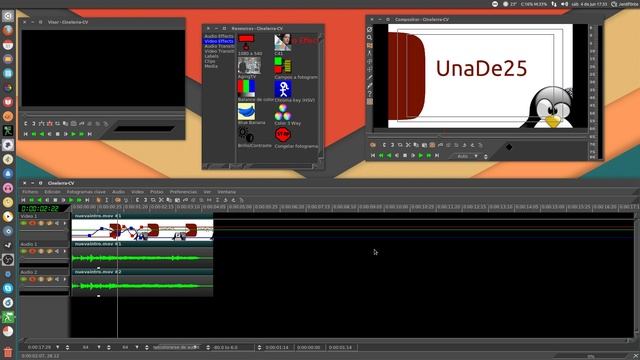Click the Out point bracket in main toolbar
The image size is (640, 360).
point(145,200)
